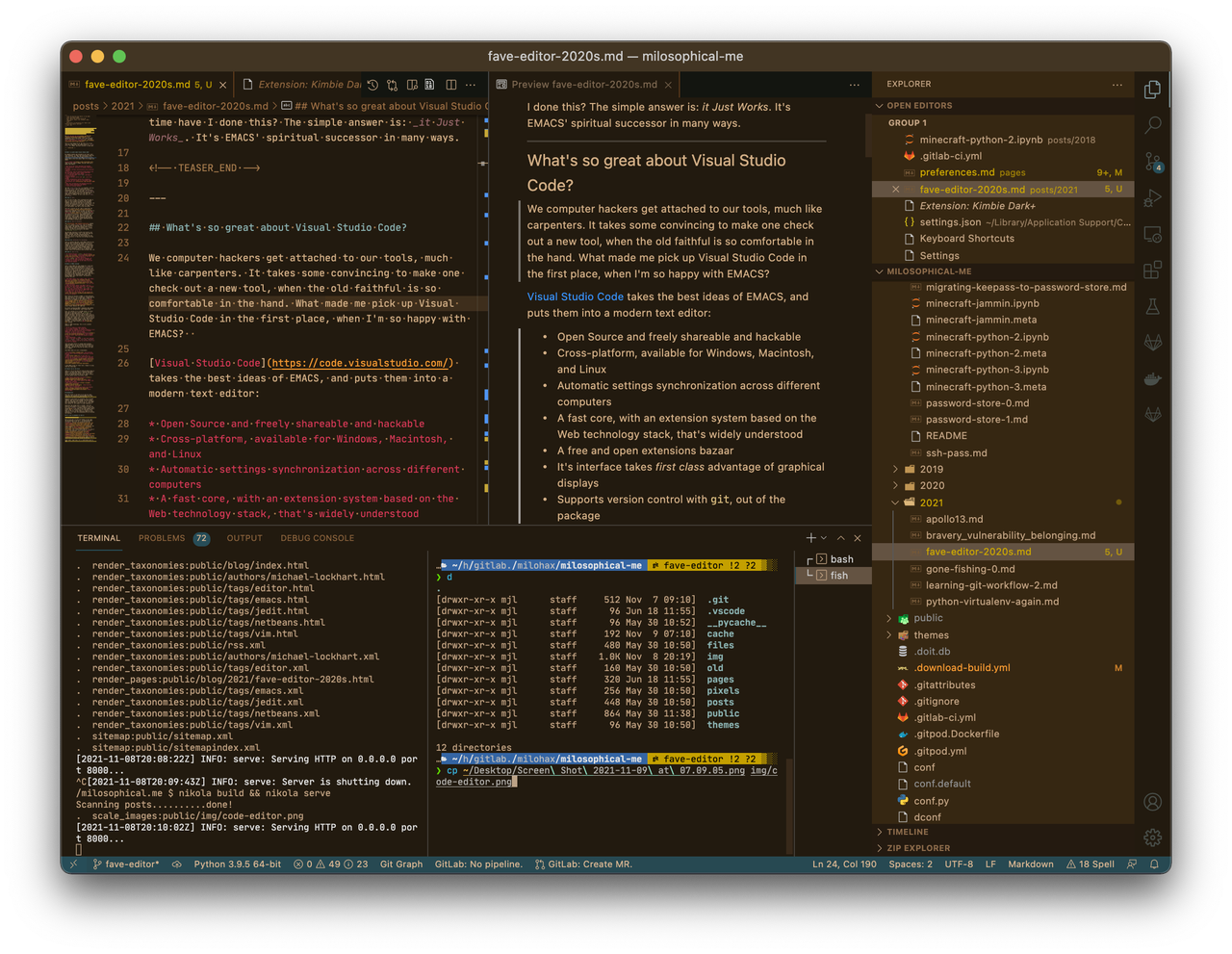Open the Run and Debug view
This screenshot has height=954, width=1232.
click(1152, 198)
